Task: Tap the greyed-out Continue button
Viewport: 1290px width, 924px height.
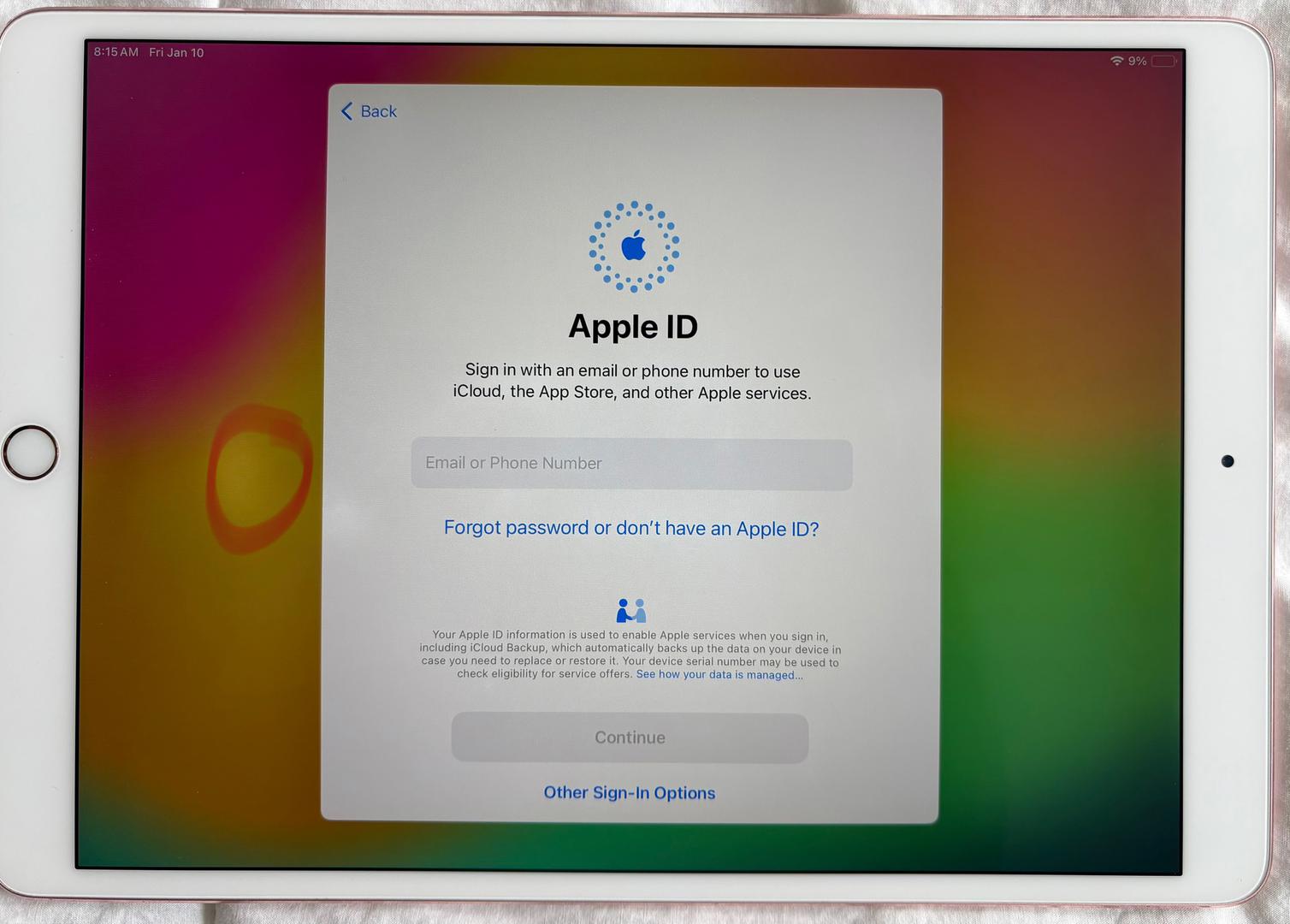Action: coord(630,737)
